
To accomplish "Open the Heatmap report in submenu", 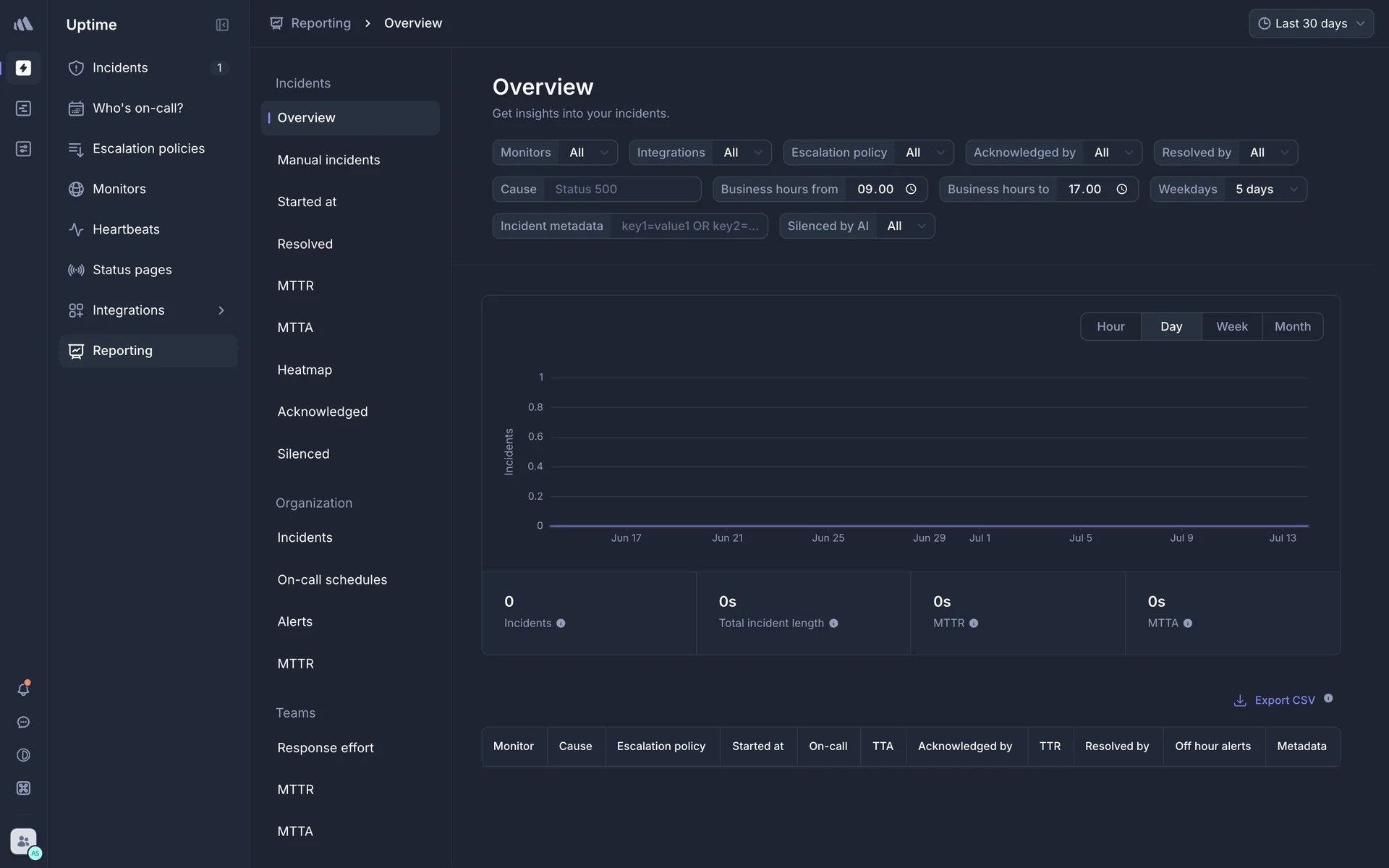I will 305,370.
